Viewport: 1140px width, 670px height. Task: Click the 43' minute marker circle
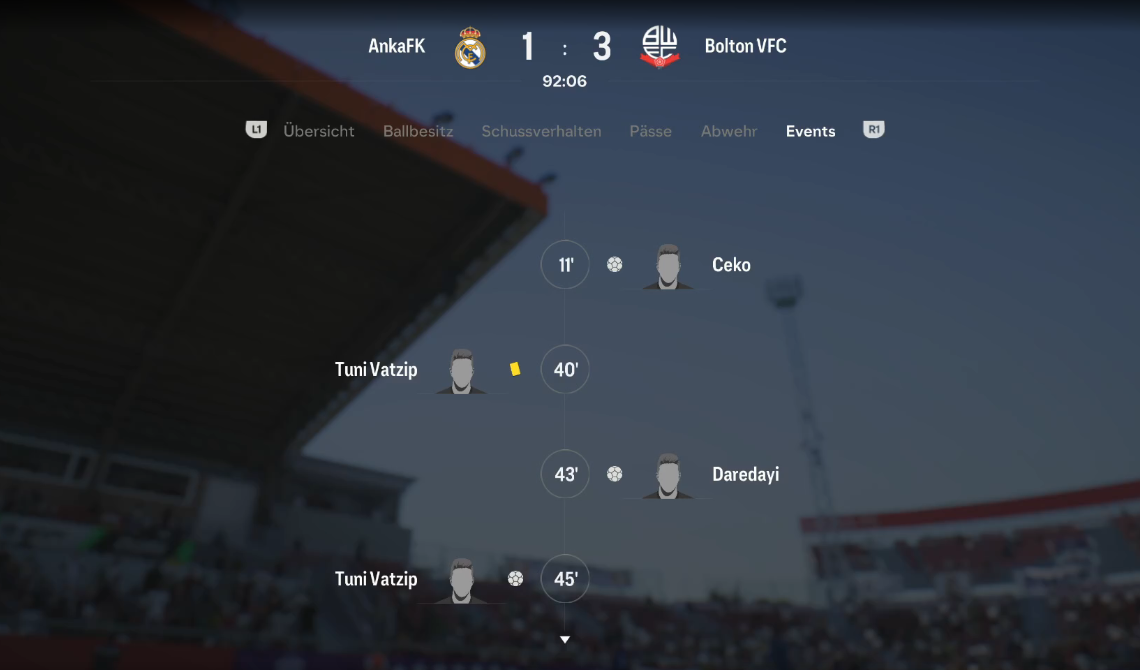pos(565,474)
